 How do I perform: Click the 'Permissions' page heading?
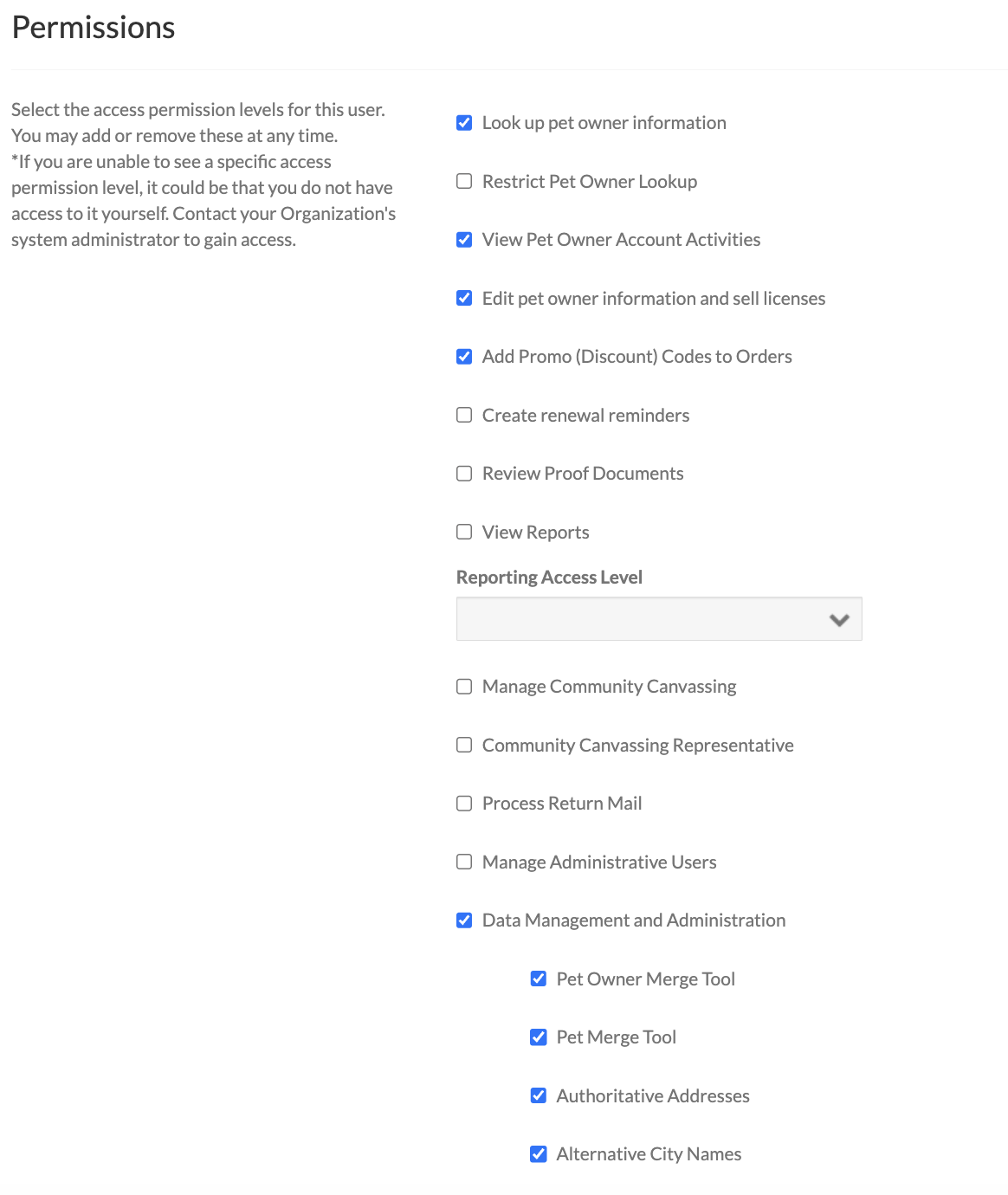click(93, 27)
